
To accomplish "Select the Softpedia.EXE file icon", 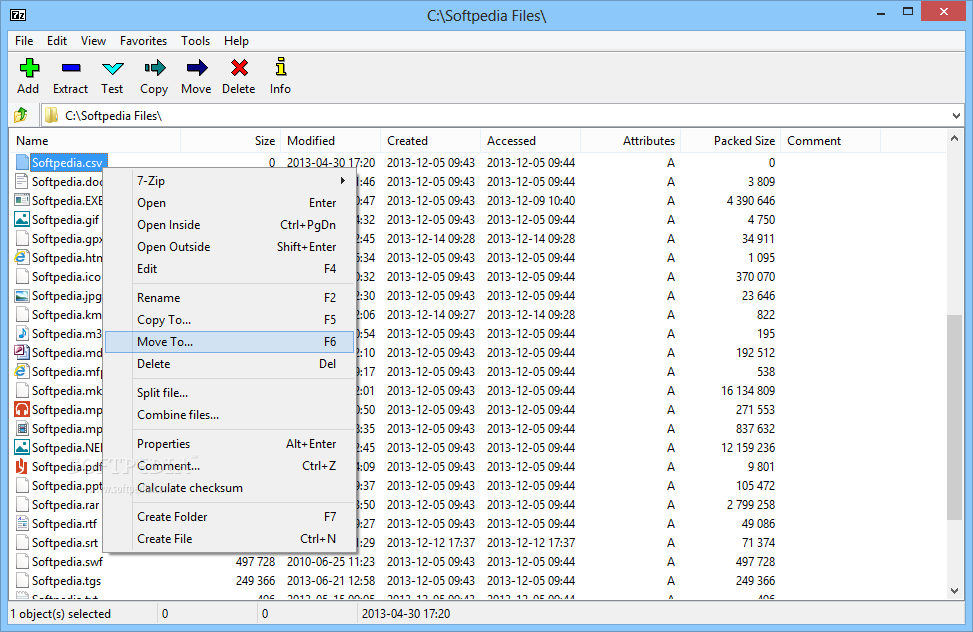I will 22,201.
